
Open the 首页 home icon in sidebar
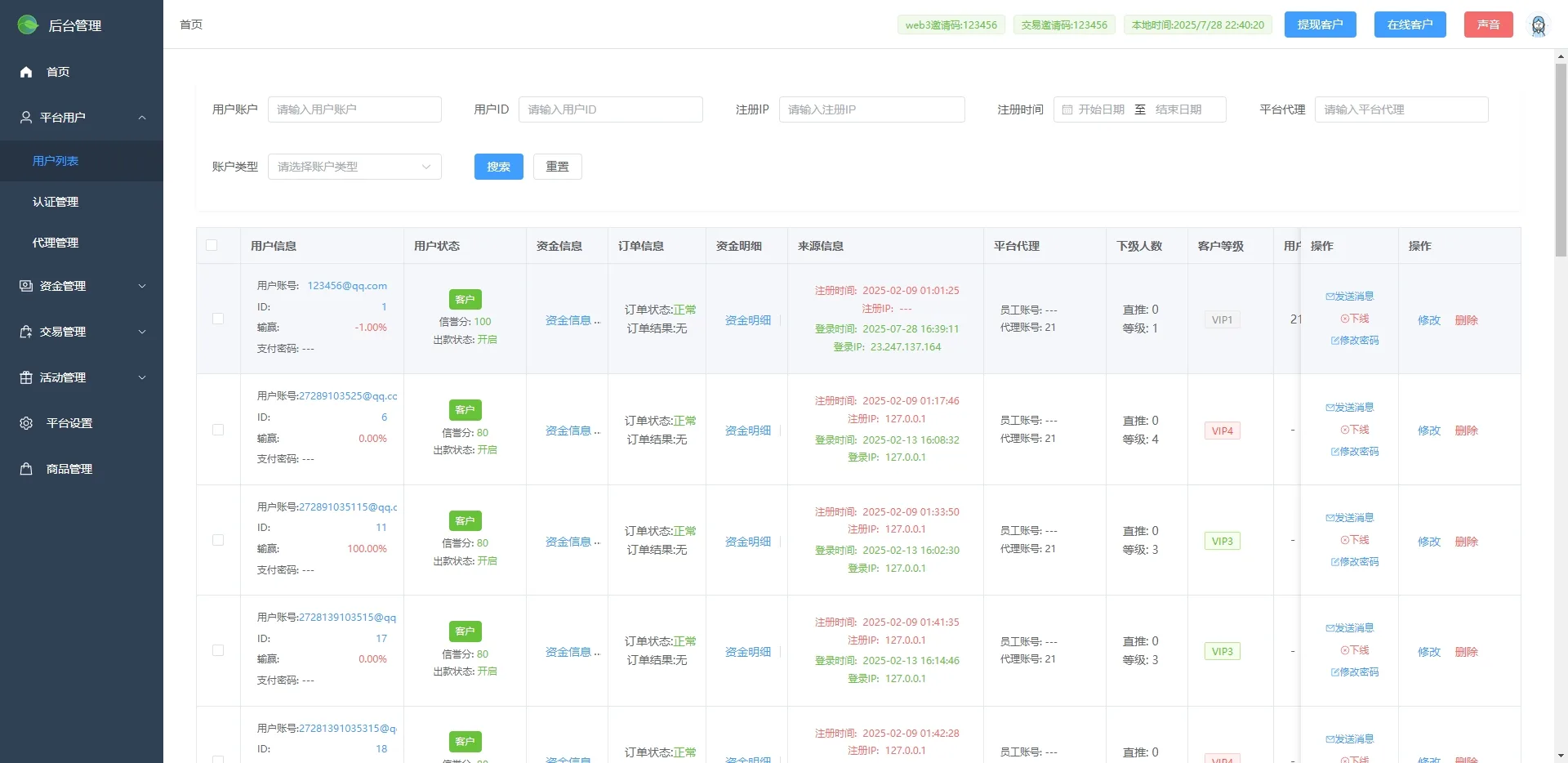pyautogui.click(x=25, y=72)
